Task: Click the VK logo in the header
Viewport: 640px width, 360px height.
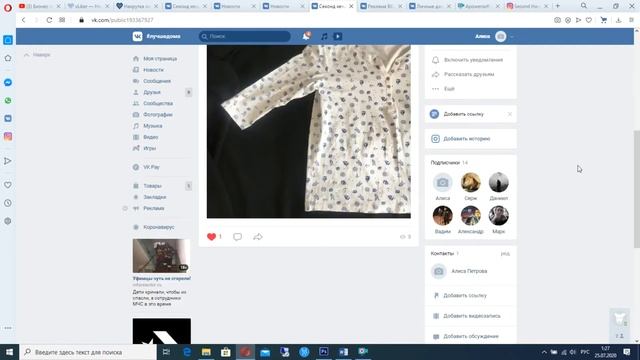Action: [x=138, y=36]
